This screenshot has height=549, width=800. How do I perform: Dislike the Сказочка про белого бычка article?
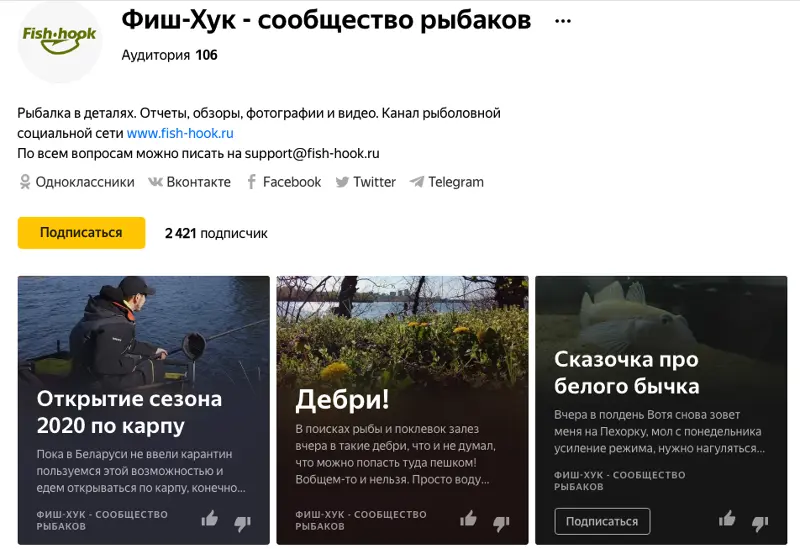(760, 522)
